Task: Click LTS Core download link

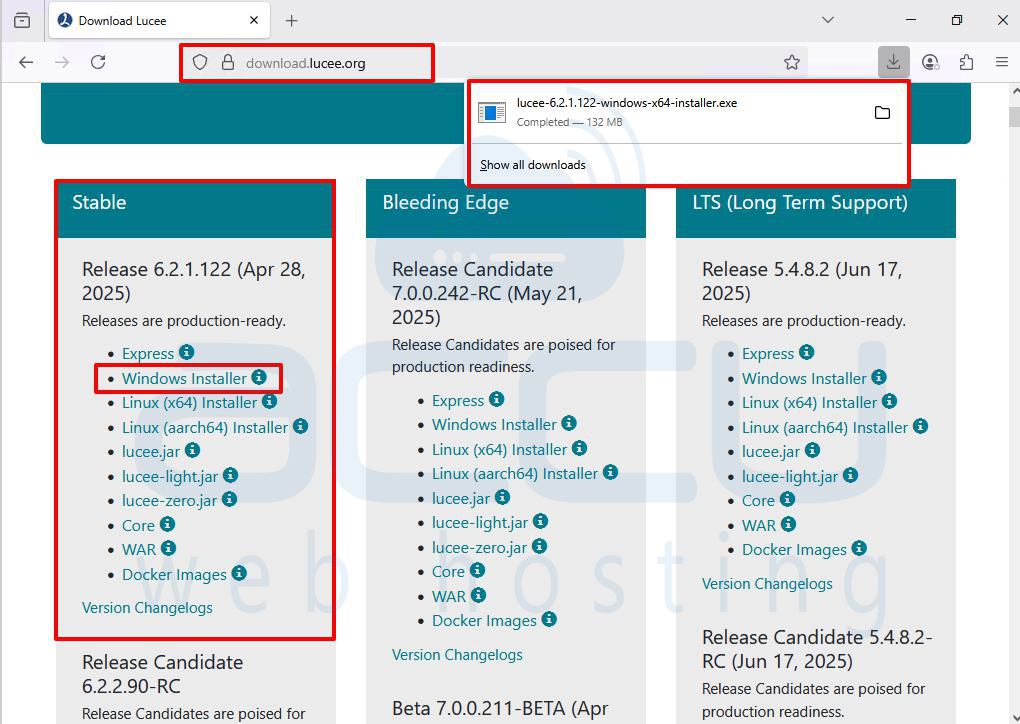Action: (x=758, y=501)
